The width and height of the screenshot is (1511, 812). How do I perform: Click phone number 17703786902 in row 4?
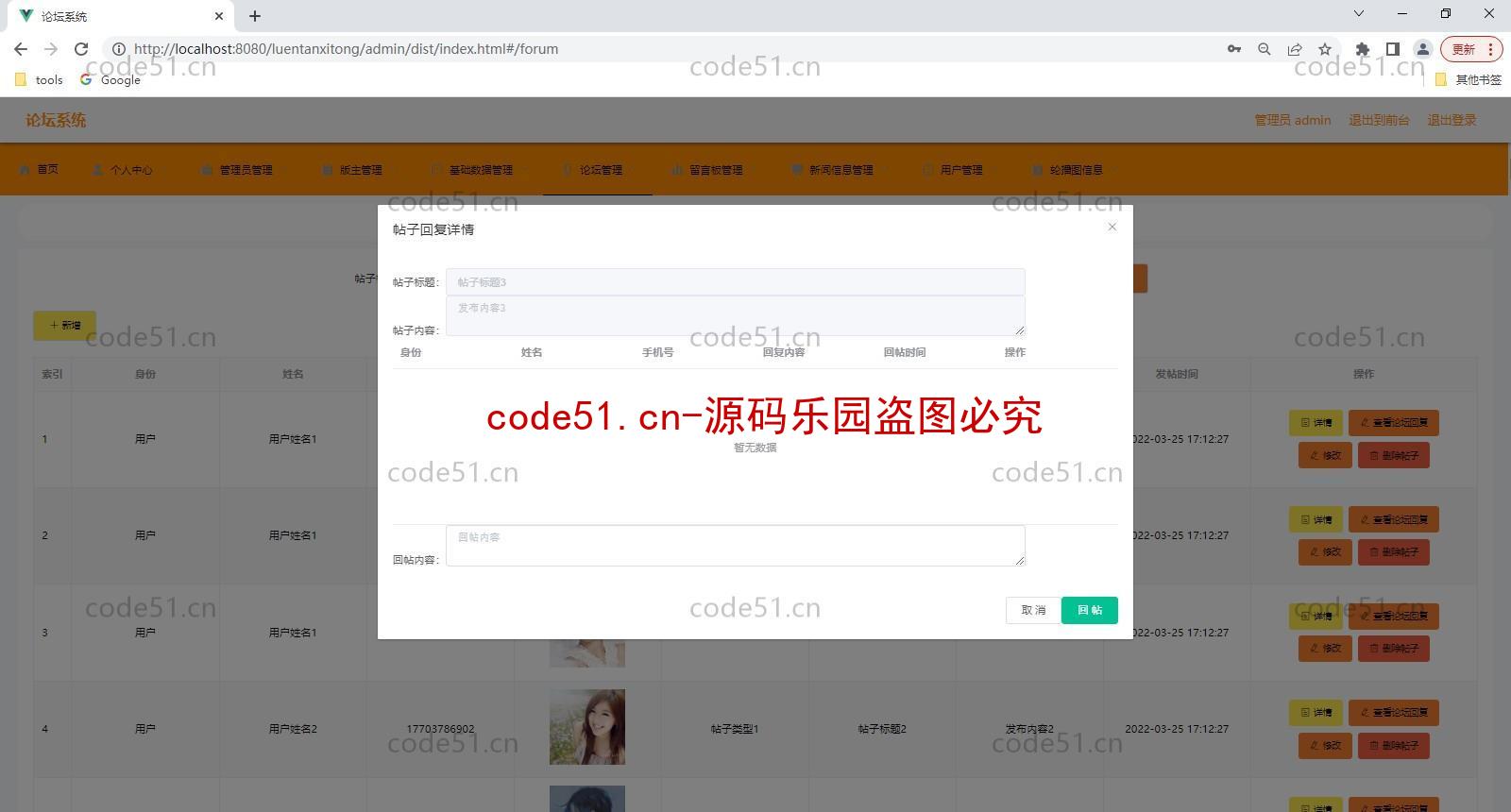coord(440,729)
